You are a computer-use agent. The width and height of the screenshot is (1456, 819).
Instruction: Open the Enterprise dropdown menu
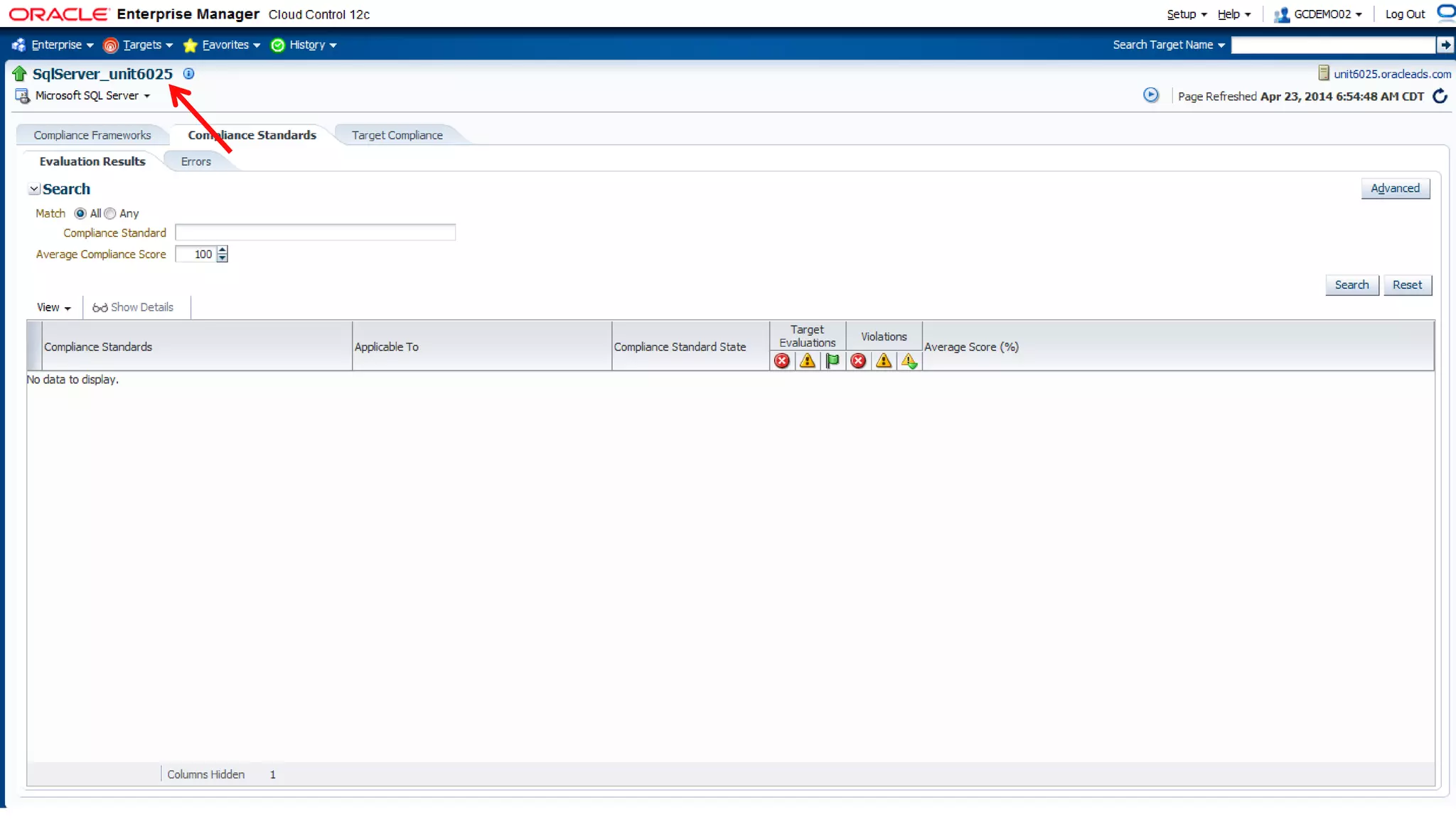coord(63,45)
